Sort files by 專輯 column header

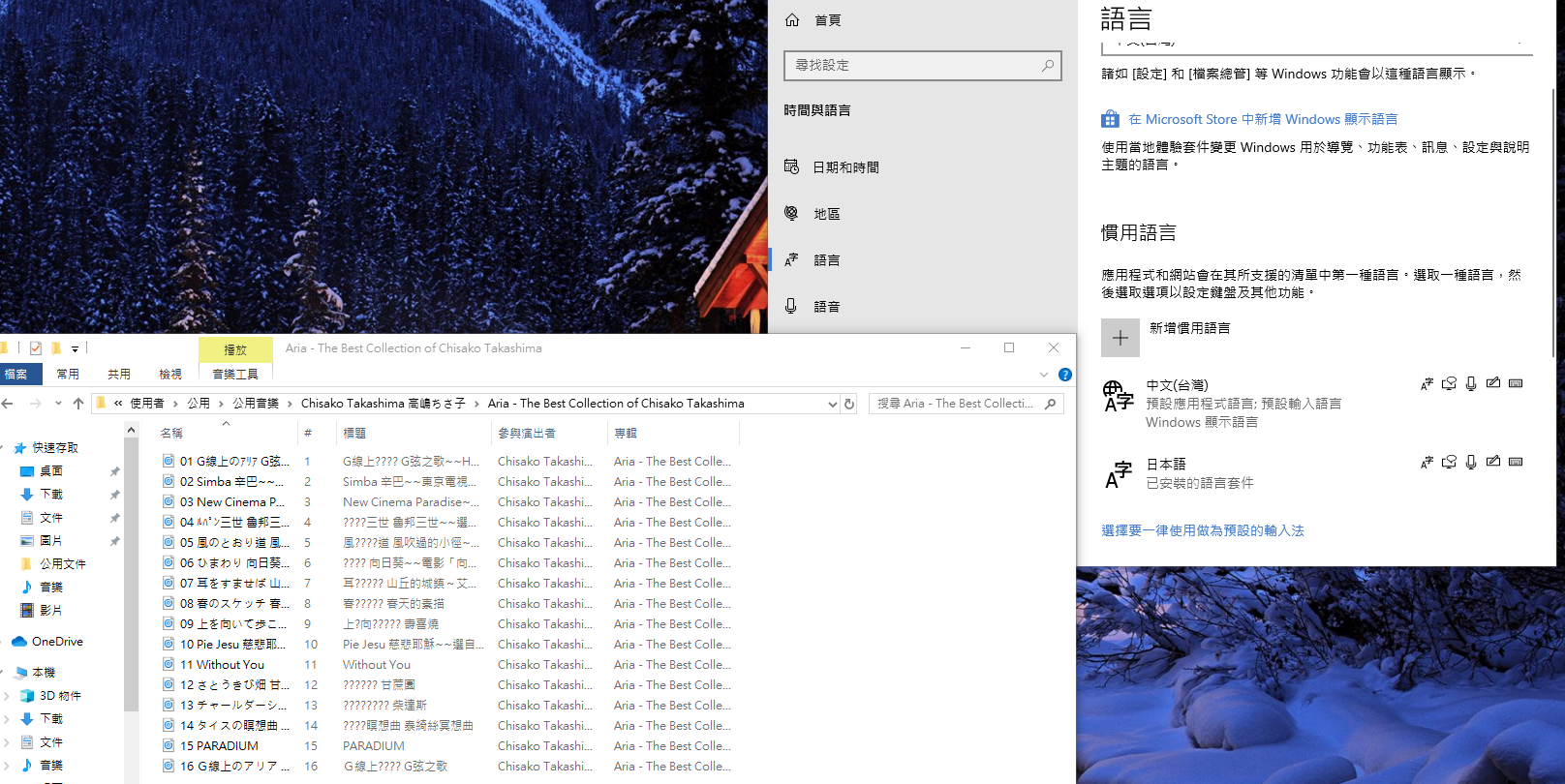pyautogui.click(x=626, y=434)
